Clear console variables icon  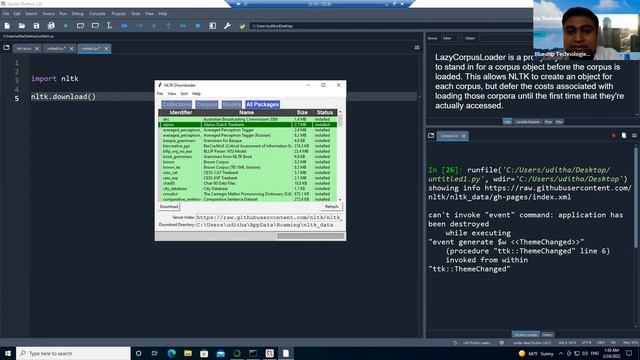pos(624,136)
